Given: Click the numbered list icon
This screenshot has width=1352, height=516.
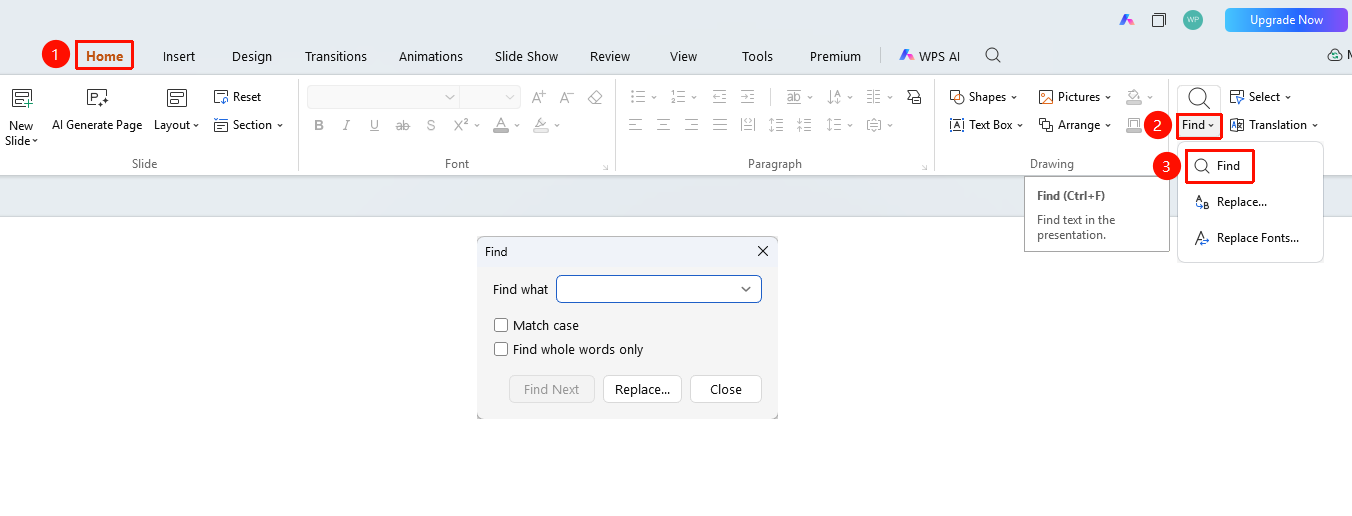Looking at the screenshot, I should [678, 97].
